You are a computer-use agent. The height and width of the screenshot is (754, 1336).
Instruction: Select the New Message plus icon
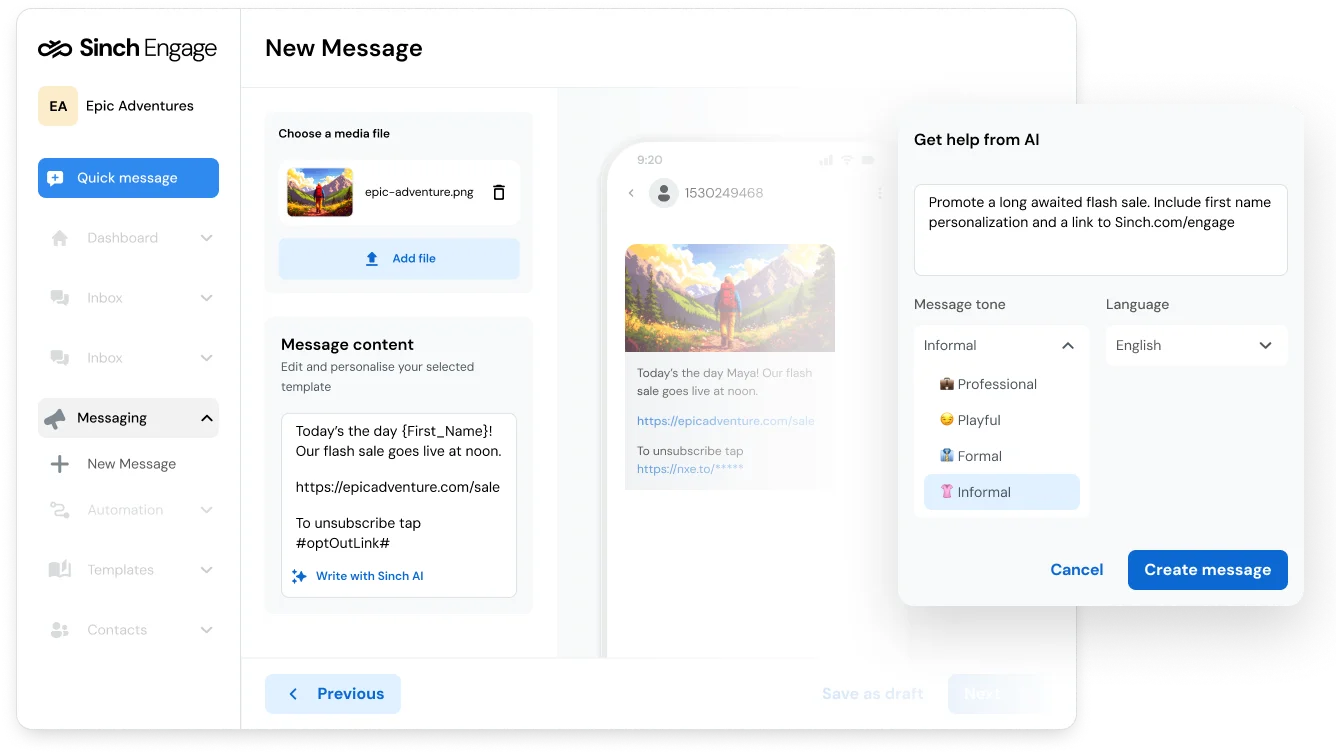(x=60, y=463)
